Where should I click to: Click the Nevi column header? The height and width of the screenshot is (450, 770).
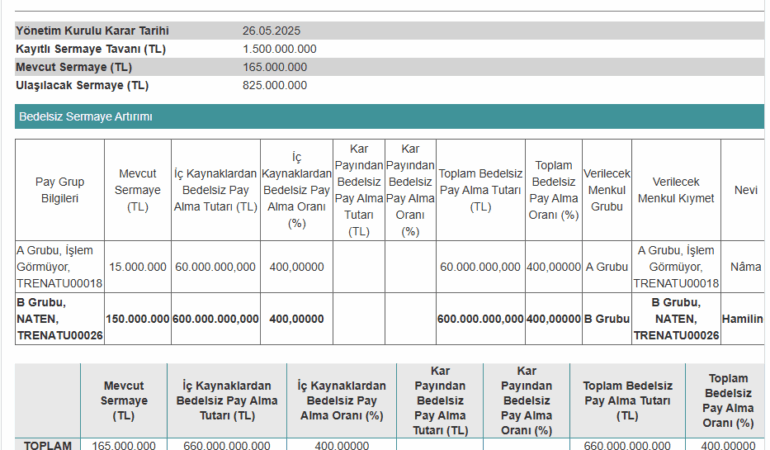[x=745, y=190]
